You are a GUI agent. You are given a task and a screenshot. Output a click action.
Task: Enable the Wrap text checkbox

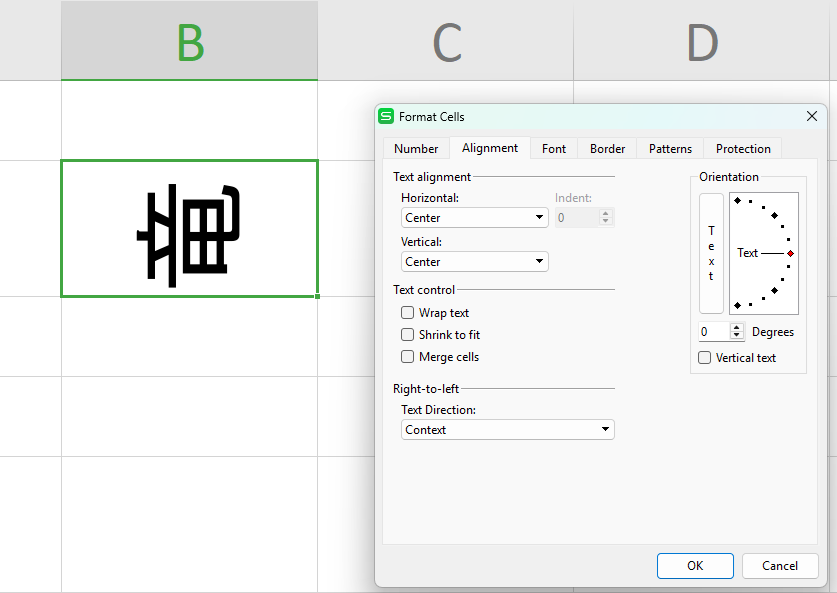click(408, 313)
